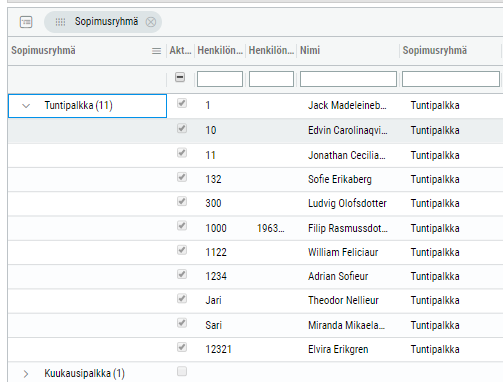Screen dimensions: 503x382
Task: Click the Akt... column header
Action: click(180, 50)
